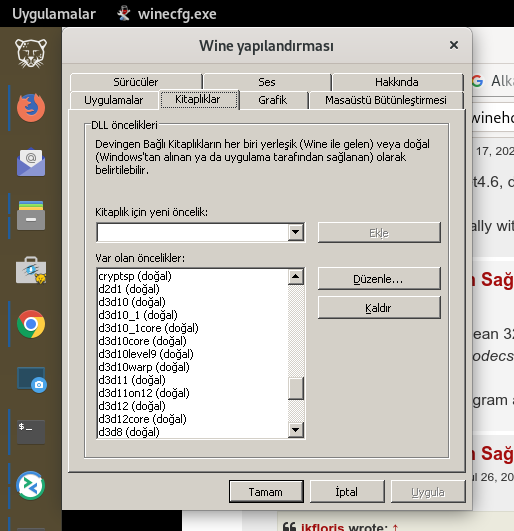Click the Uygula button
Screen dimensions: 514x531
(428, 492)
